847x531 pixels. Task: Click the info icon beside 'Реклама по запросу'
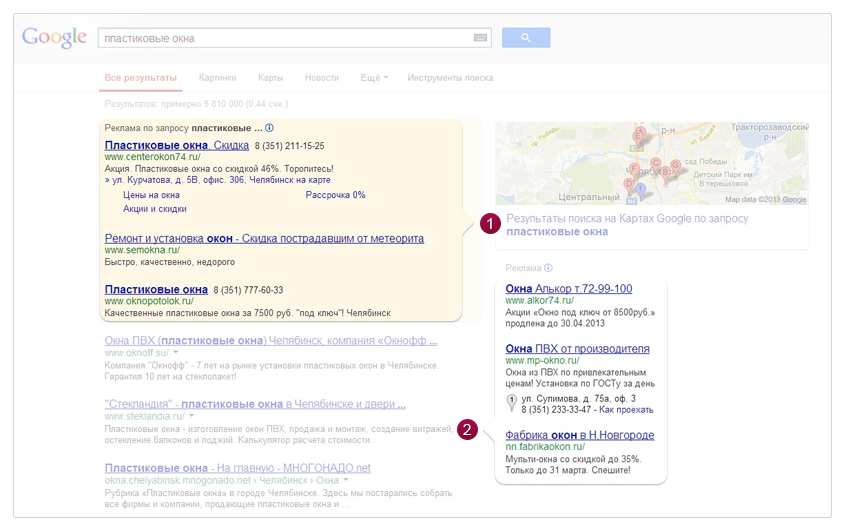pos(270,129)
